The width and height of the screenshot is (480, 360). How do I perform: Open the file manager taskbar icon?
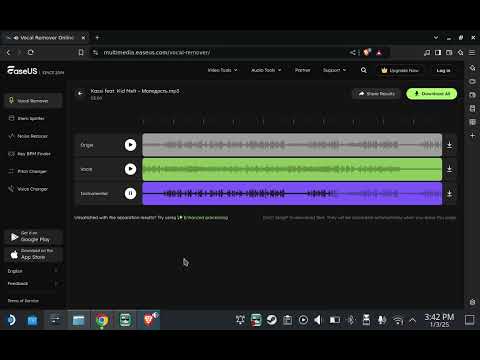(x=79, y=320)
